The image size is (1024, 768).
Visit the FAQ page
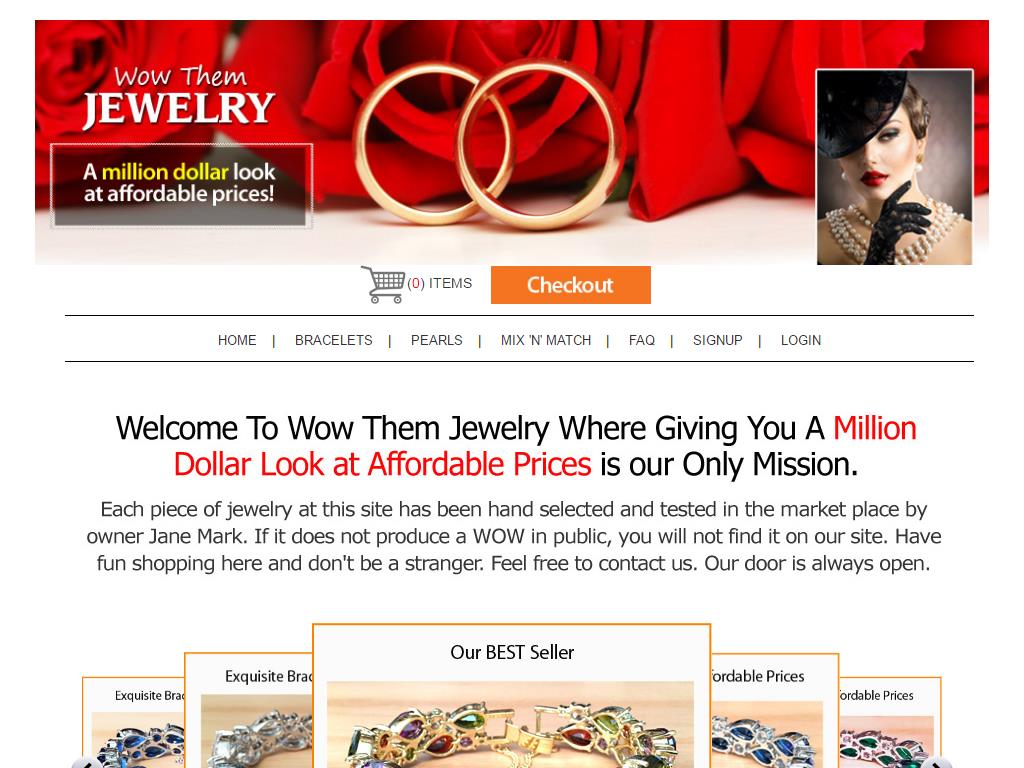tap(642, 340)
